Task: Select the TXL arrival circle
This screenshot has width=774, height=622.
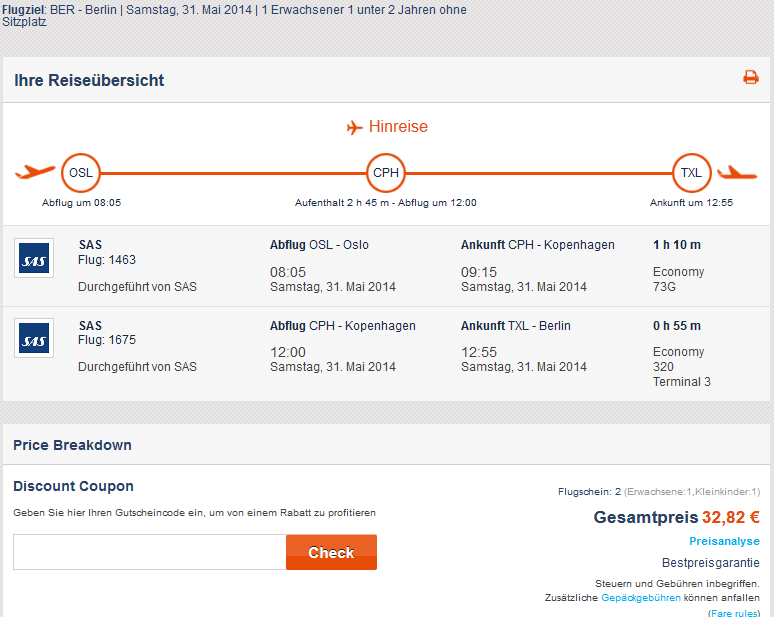Action: coord(692,173)
